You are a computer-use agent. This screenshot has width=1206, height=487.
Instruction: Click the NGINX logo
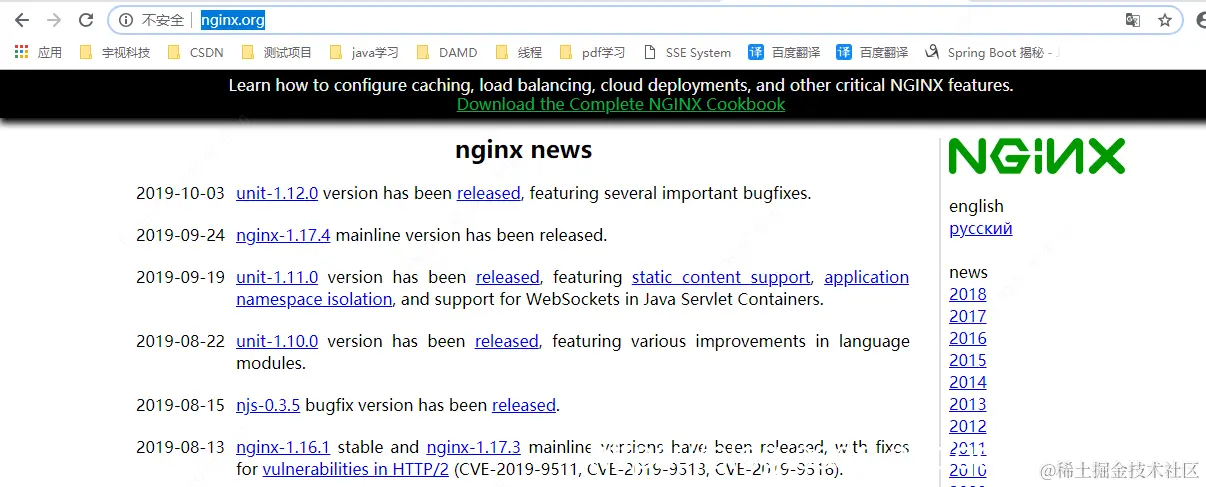coord(1037,157)
